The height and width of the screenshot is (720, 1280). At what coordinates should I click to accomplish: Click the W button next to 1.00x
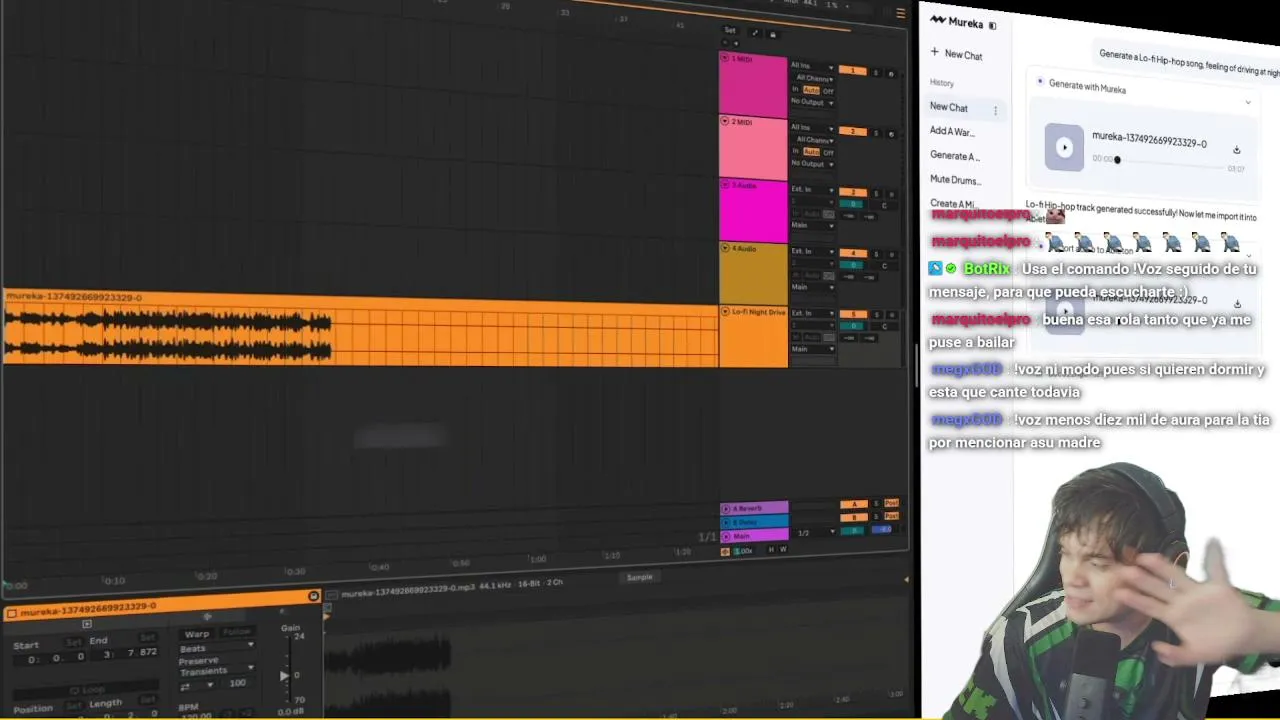point(783,550)
